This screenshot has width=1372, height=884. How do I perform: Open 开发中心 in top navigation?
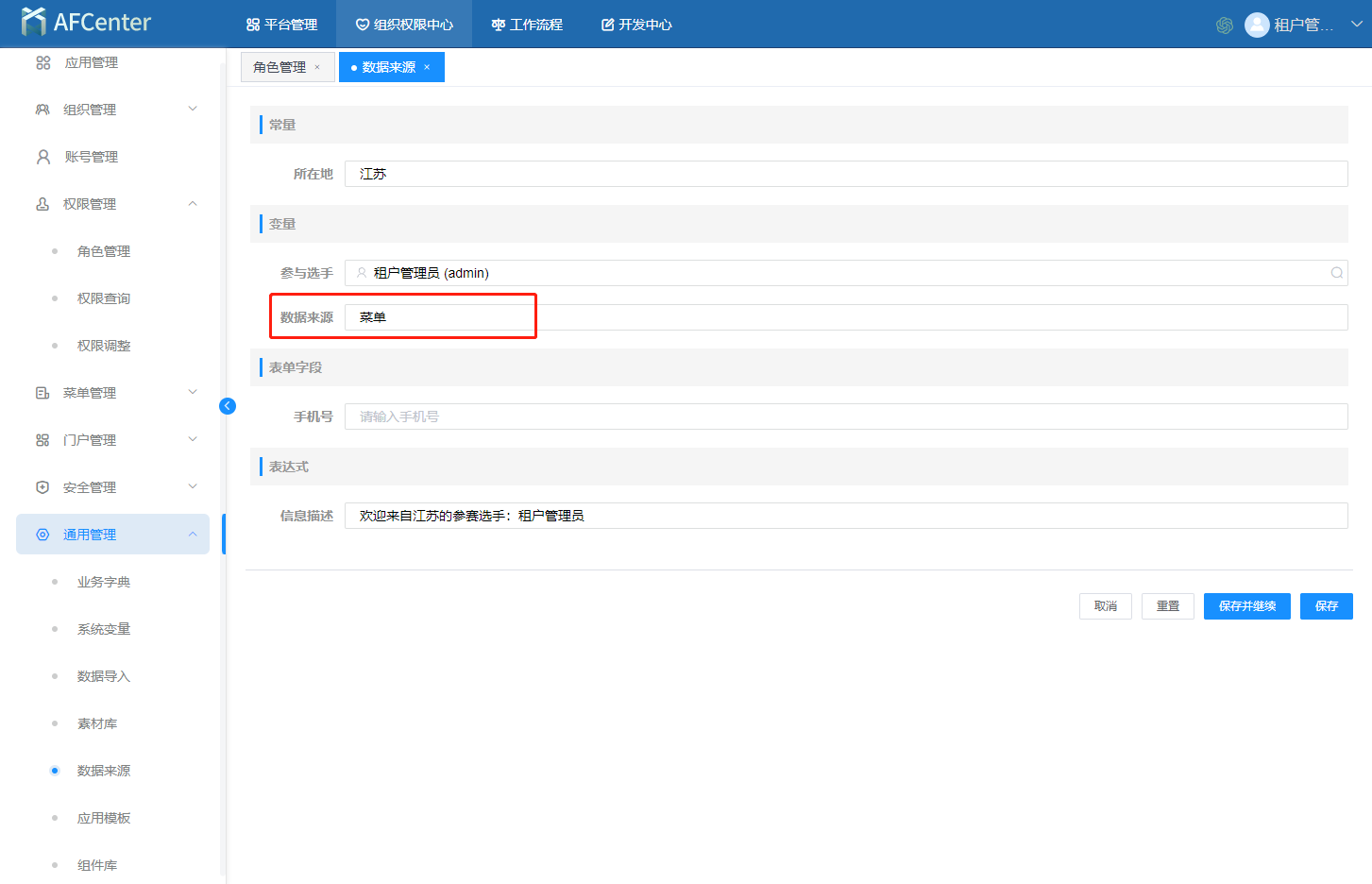pyautogui.click(x=636, y=25)
